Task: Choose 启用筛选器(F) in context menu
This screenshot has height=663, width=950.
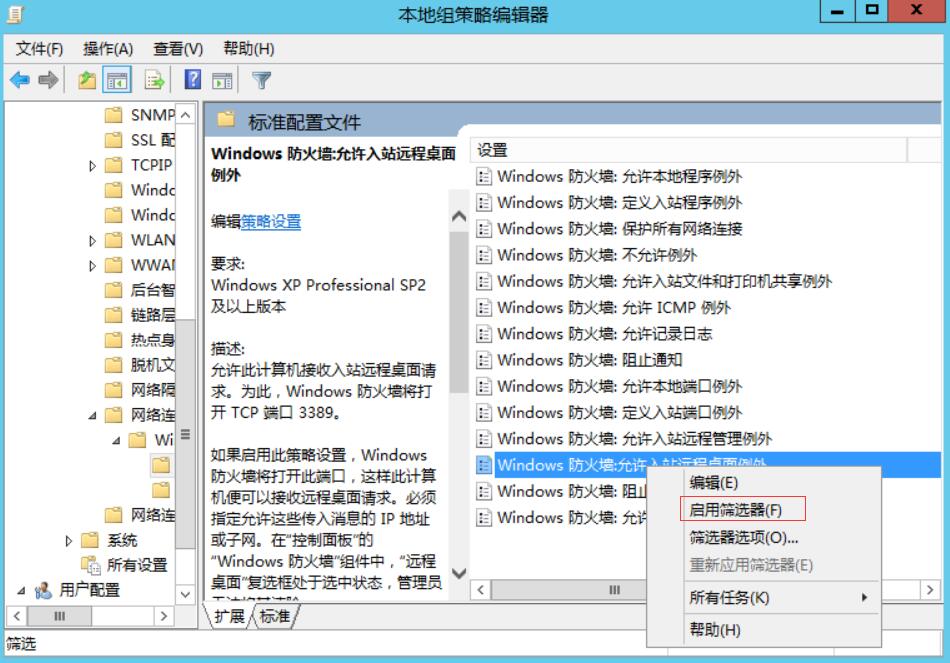Action: point(763,510)
